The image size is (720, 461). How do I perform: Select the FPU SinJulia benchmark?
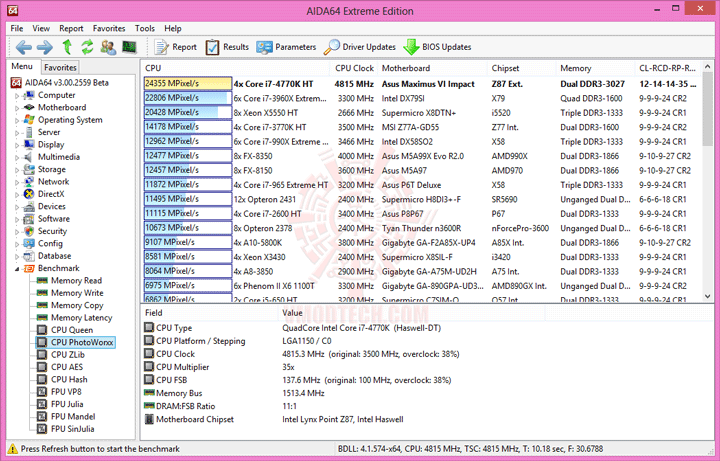click(73, 429)
